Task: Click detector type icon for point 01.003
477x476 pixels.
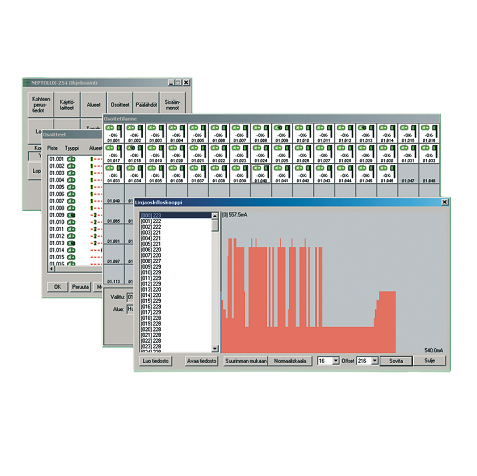Action: pyautogui.click(x=71, y=173)
